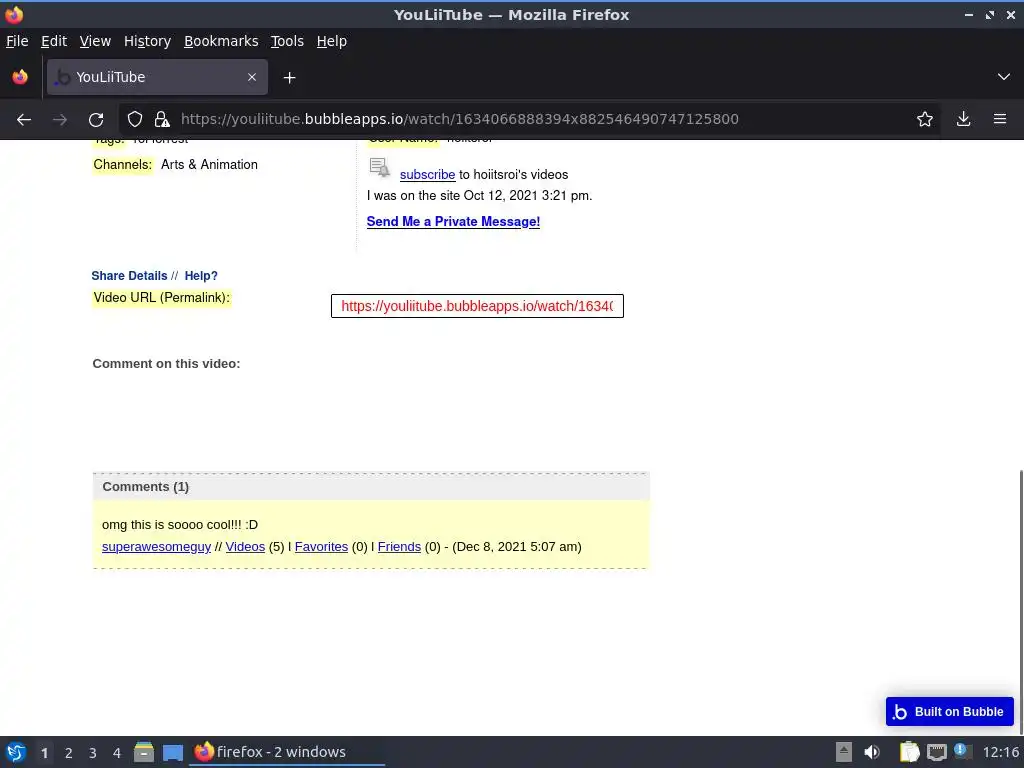Click Arts & Animation channel text

coord(209,165)
